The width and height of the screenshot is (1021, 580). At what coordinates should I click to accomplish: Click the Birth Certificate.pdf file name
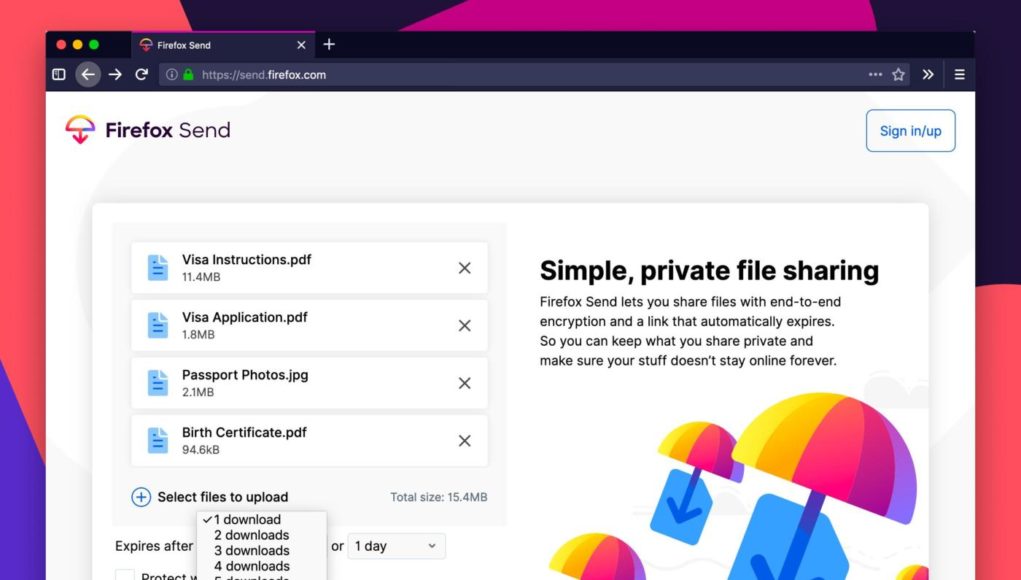pyautogui.click(x=244, y=432)
